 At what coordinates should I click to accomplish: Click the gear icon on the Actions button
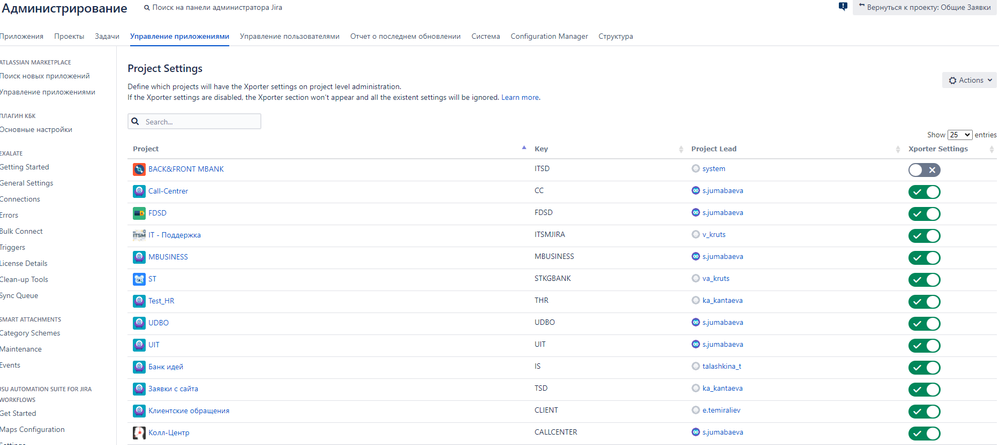click(x=952, y=80)
